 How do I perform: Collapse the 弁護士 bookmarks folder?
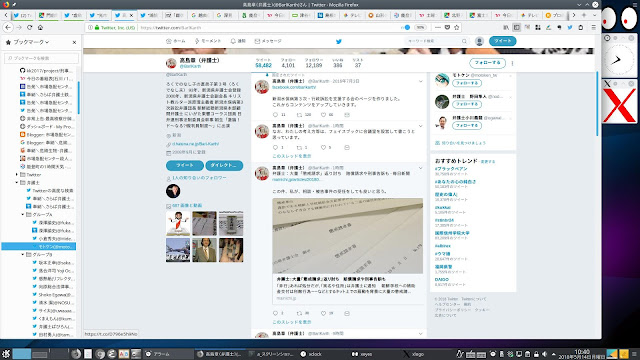click(x=17, y=182)
